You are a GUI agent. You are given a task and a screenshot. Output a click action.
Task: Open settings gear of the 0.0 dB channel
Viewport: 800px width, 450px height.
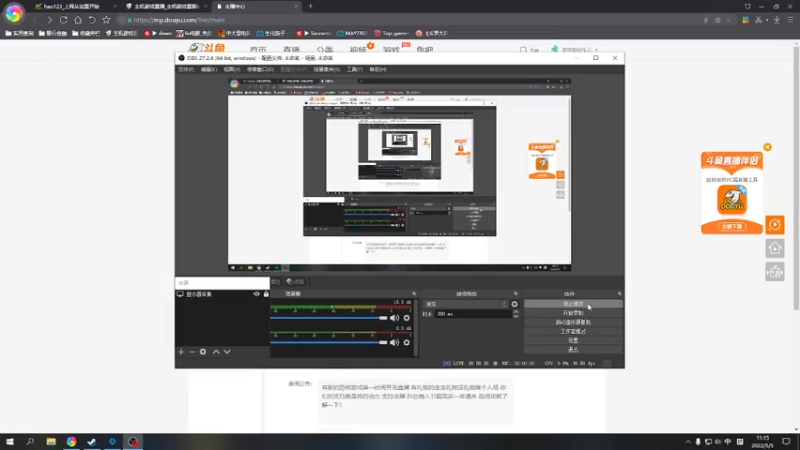(407, 342)
